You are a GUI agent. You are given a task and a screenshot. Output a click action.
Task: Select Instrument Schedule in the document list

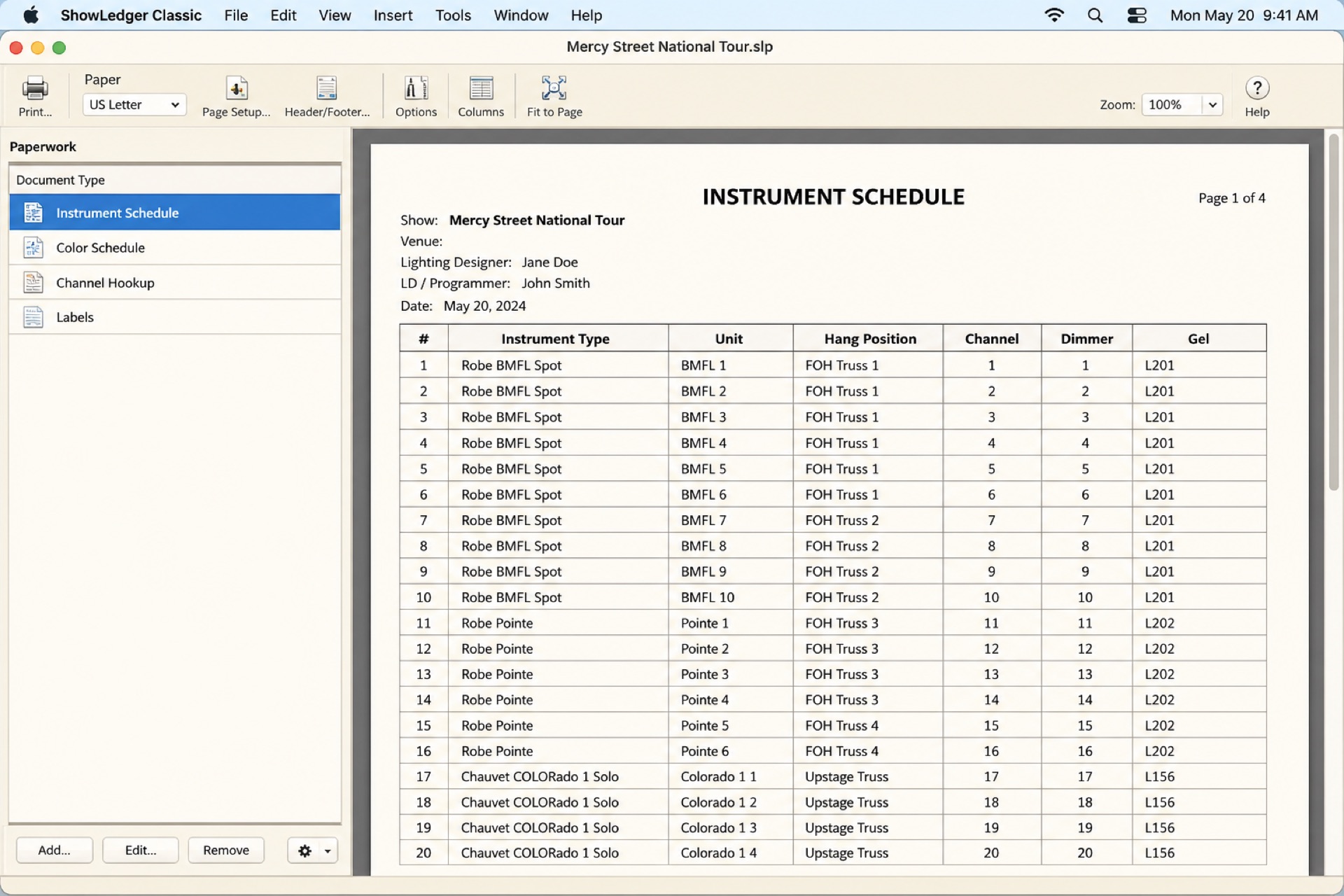[x=175, y=213]
